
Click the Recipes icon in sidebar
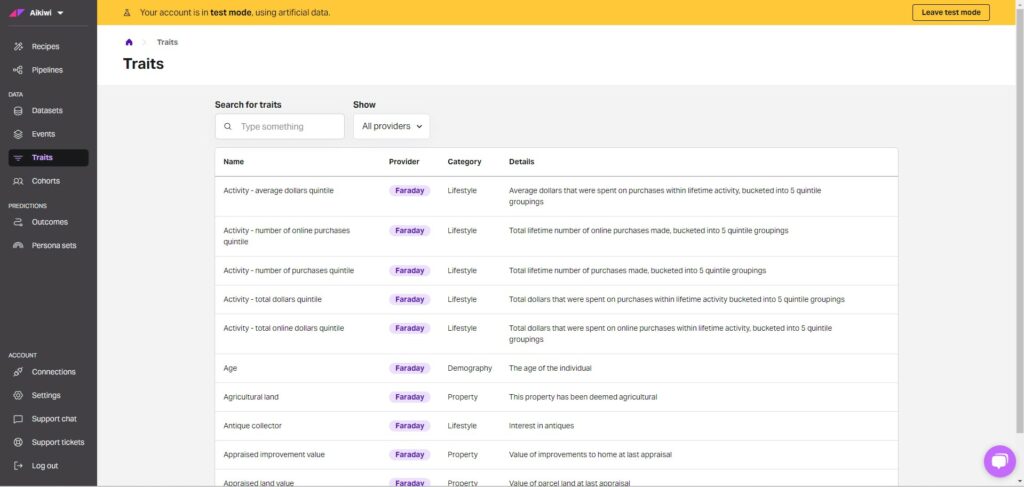pos(18,47)
